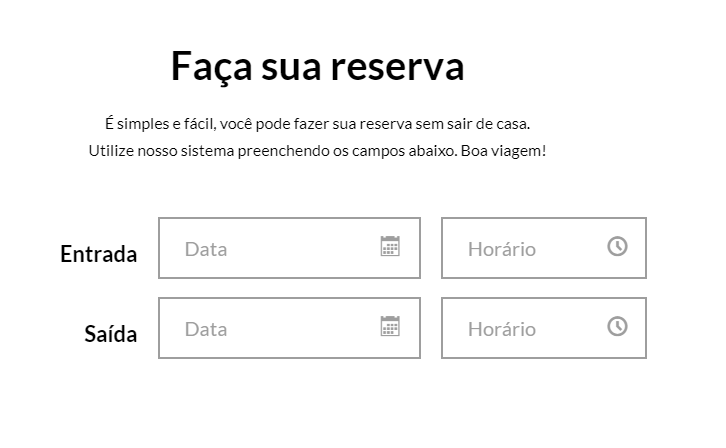Select the "Horário" placeholder in Saída row
Image resolution: width=726 pixels, height=448 pixels.
click(502, 329)
